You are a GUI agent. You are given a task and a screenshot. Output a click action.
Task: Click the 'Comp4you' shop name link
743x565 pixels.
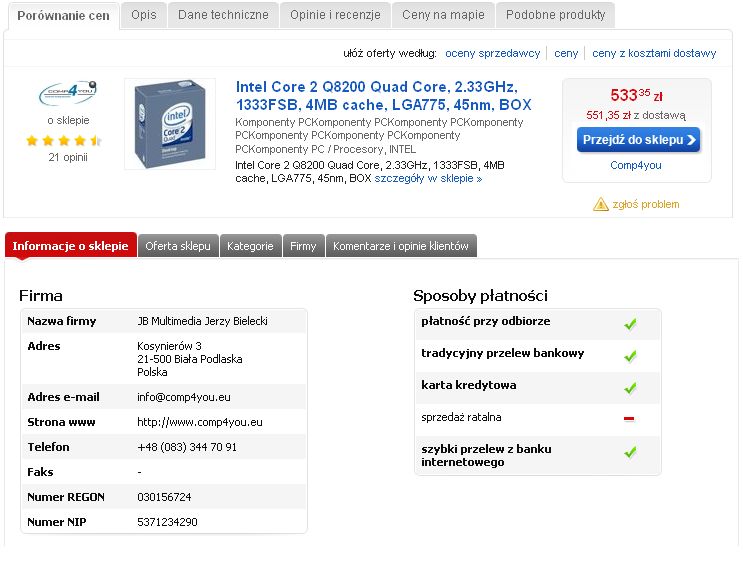pos(635,165)
